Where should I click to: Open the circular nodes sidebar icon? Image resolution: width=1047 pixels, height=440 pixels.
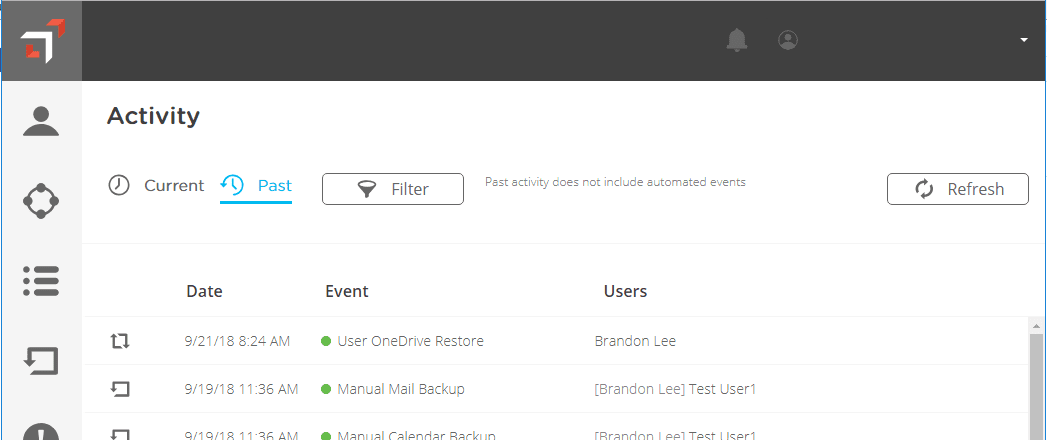(x=41, y=200)
